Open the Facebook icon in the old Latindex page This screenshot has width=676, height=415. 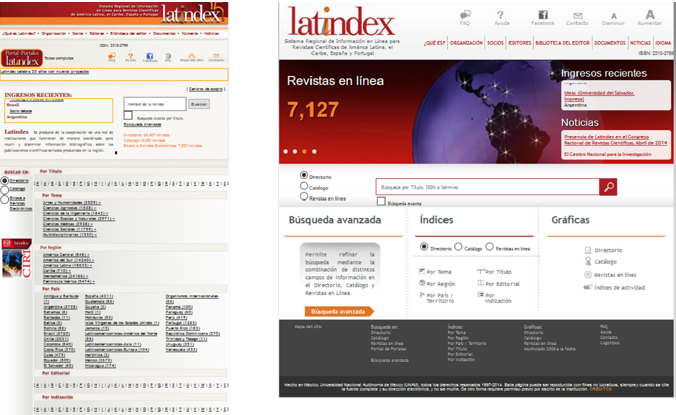(x=150, y=56)
